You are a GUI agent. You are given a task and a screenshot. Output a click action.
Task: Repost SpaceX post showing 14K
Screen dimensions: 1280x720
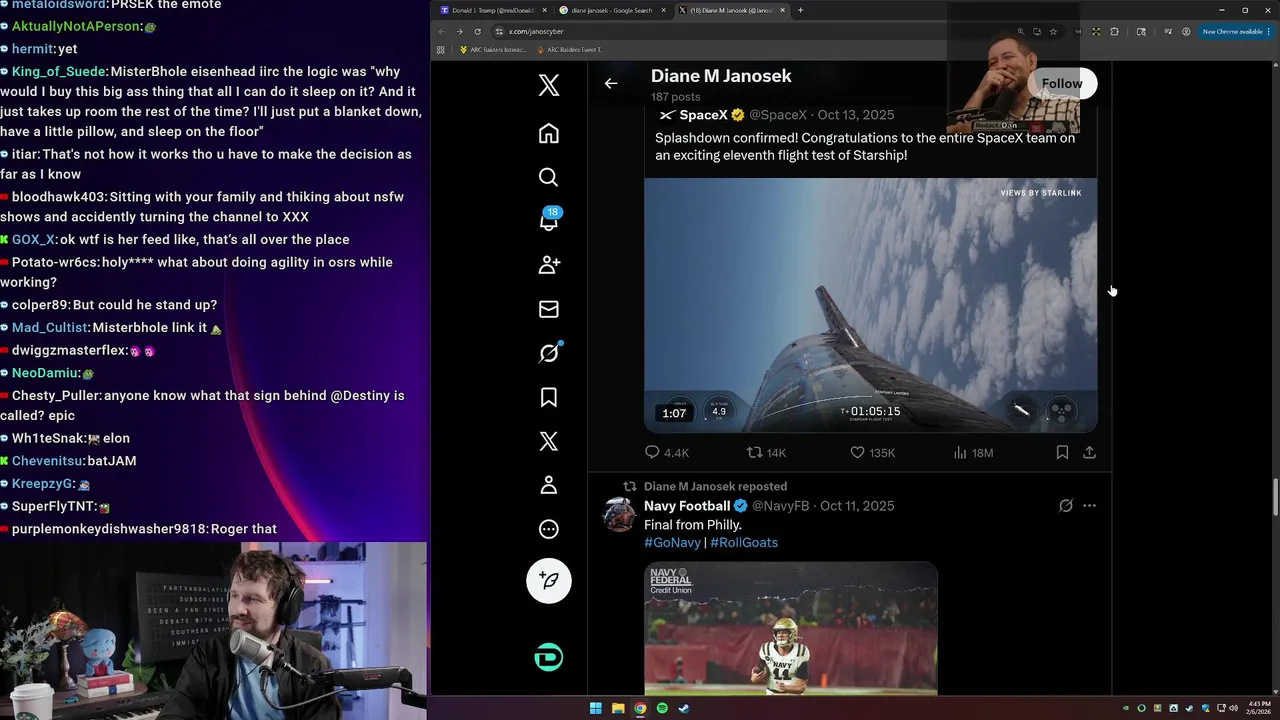tap(767, 453)
